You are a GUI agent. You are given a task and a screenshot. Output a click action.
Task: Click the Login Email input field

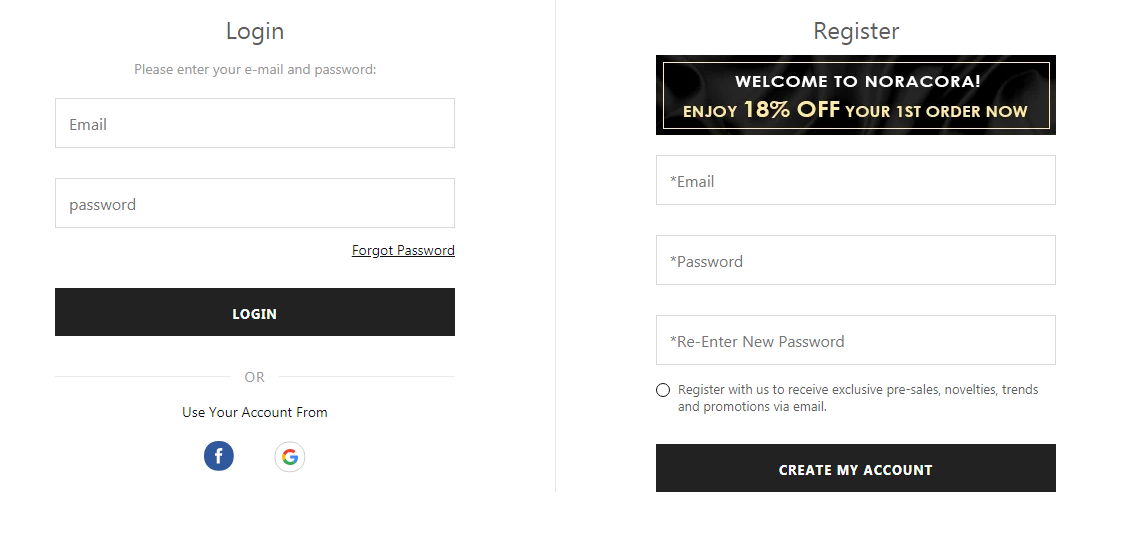tap(255, 124)
